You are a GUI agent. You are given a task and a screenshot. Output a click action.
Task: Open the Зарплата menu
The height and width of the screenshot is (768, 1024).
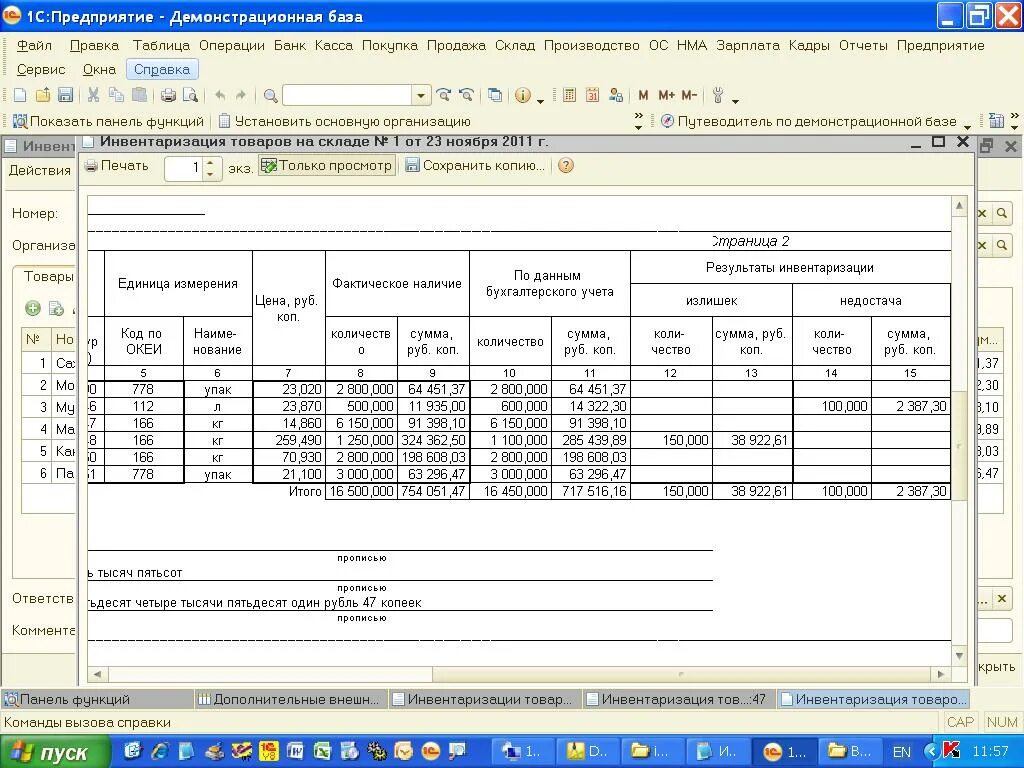748,46
